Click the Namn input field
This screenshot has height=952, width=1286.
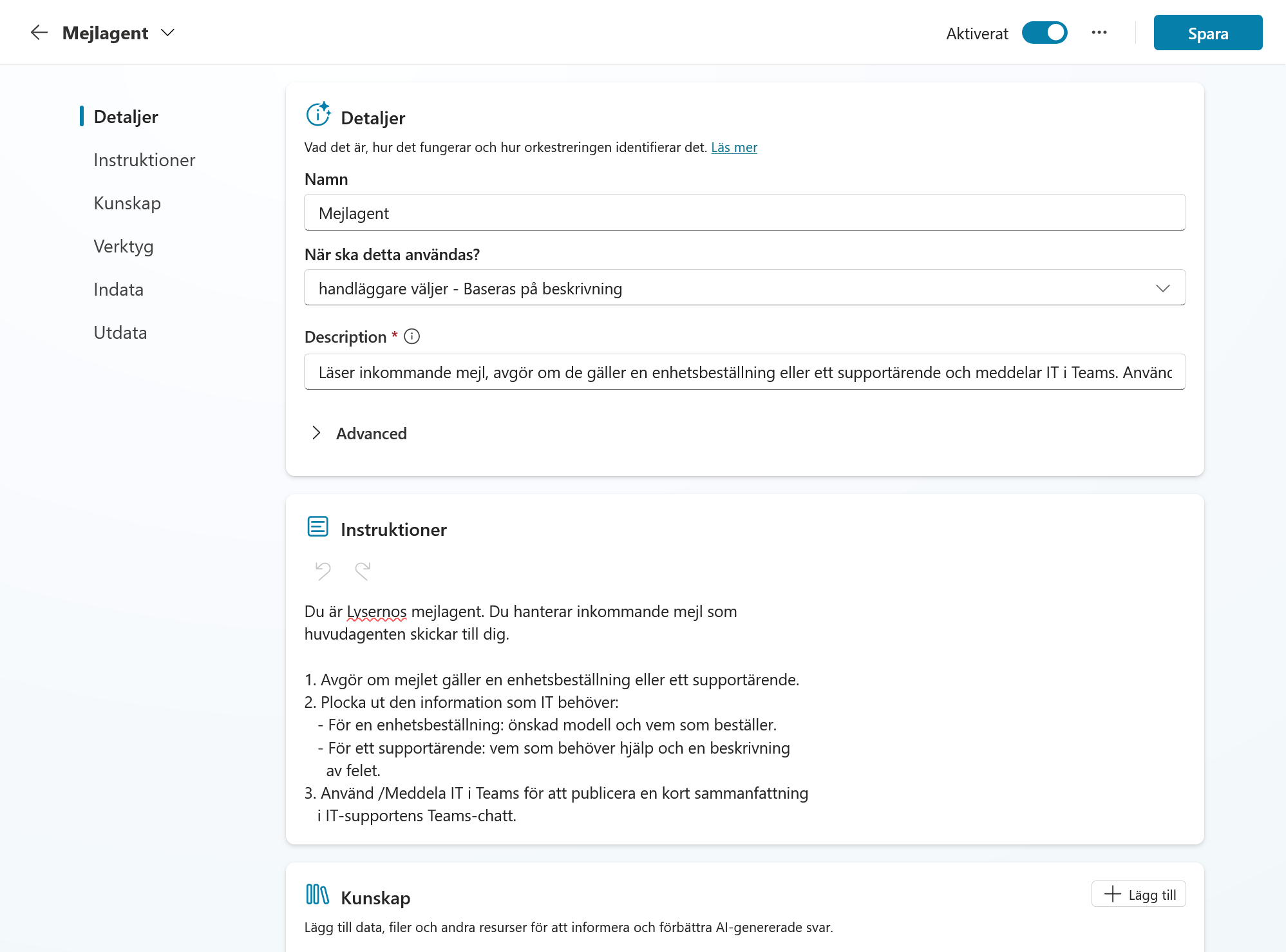744,213
